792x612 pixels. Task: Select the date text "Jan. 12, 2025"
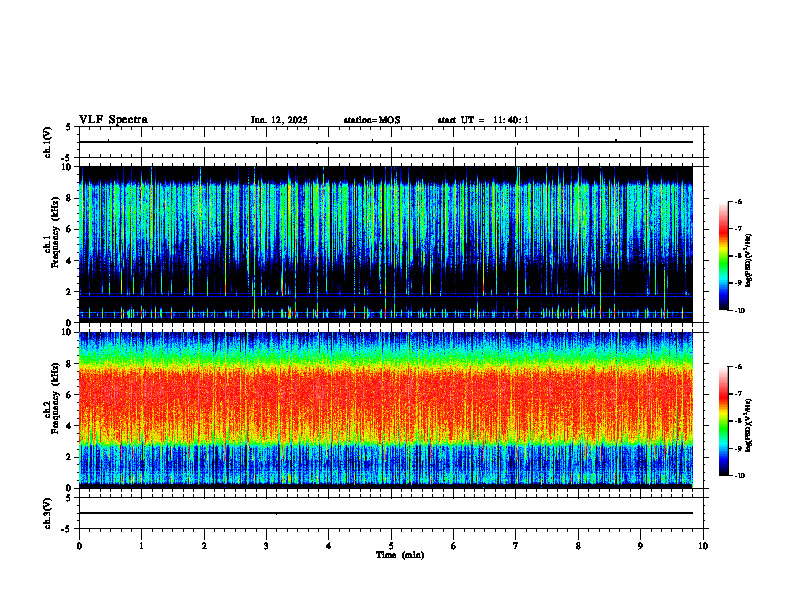[x=279, y=120]
